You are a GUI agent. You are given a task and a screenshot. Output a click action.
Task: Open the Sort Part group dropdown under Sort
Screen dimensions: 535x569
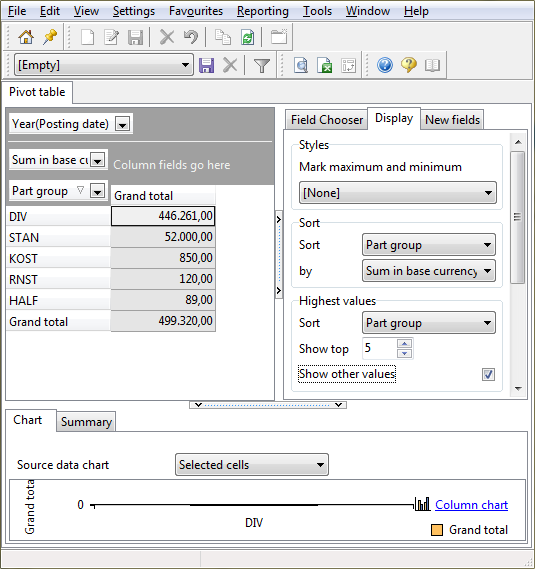pyautogui.click(x=429, y=245)
